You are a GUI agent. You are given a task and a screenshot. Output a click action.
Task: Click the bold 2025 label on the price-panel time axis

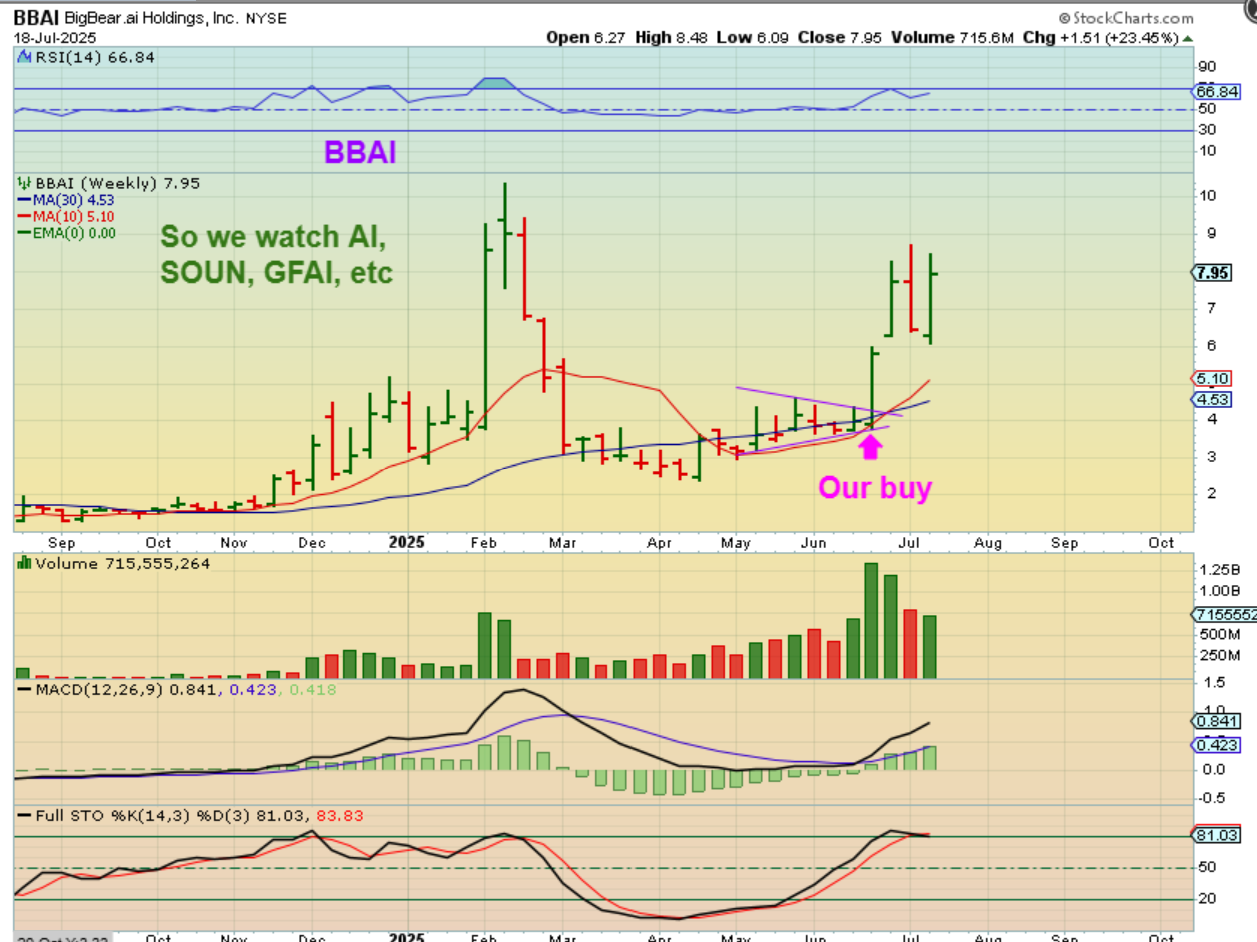click(x=405, y=542)
